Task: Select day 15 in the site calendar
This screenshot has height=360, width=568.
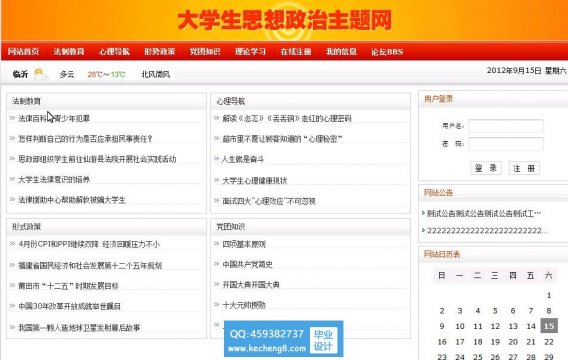Action: tap(549, 326)
